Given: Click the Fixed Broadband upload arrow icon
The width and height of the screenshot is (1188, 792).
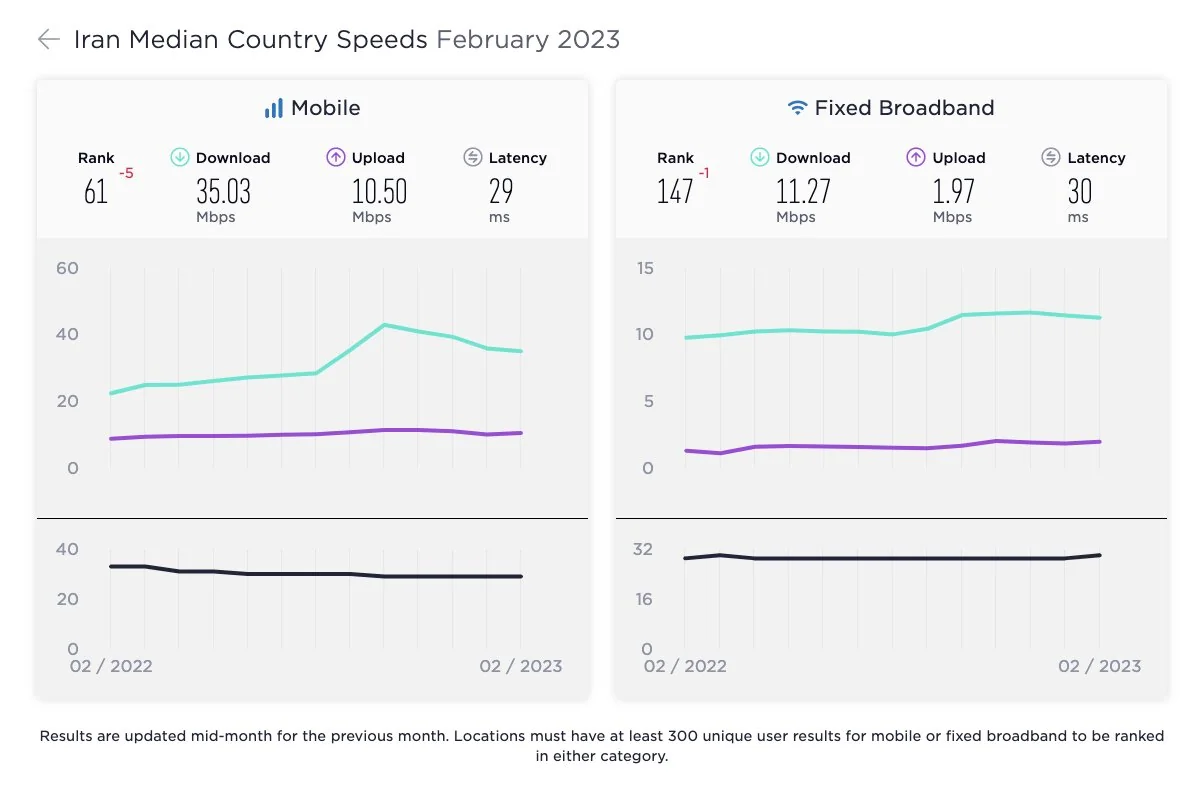Looking at the screenshot, I should [x=916, y=157].
